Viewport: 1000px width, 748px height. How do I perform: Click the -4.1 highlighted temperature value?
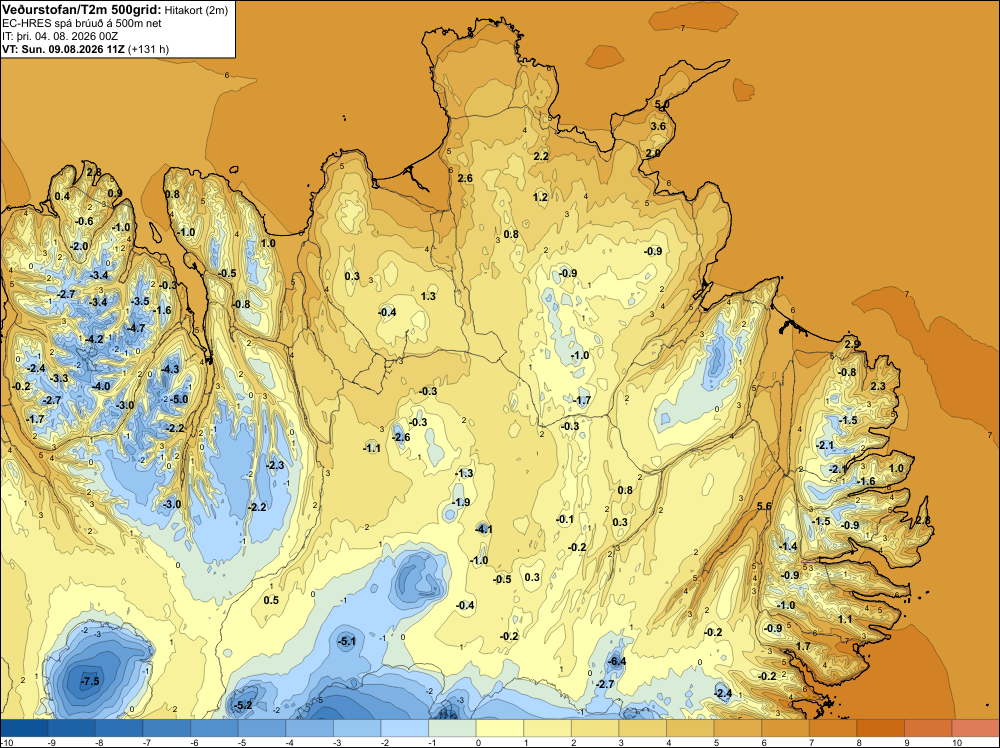pyautogui.click(x=483, y=529)
